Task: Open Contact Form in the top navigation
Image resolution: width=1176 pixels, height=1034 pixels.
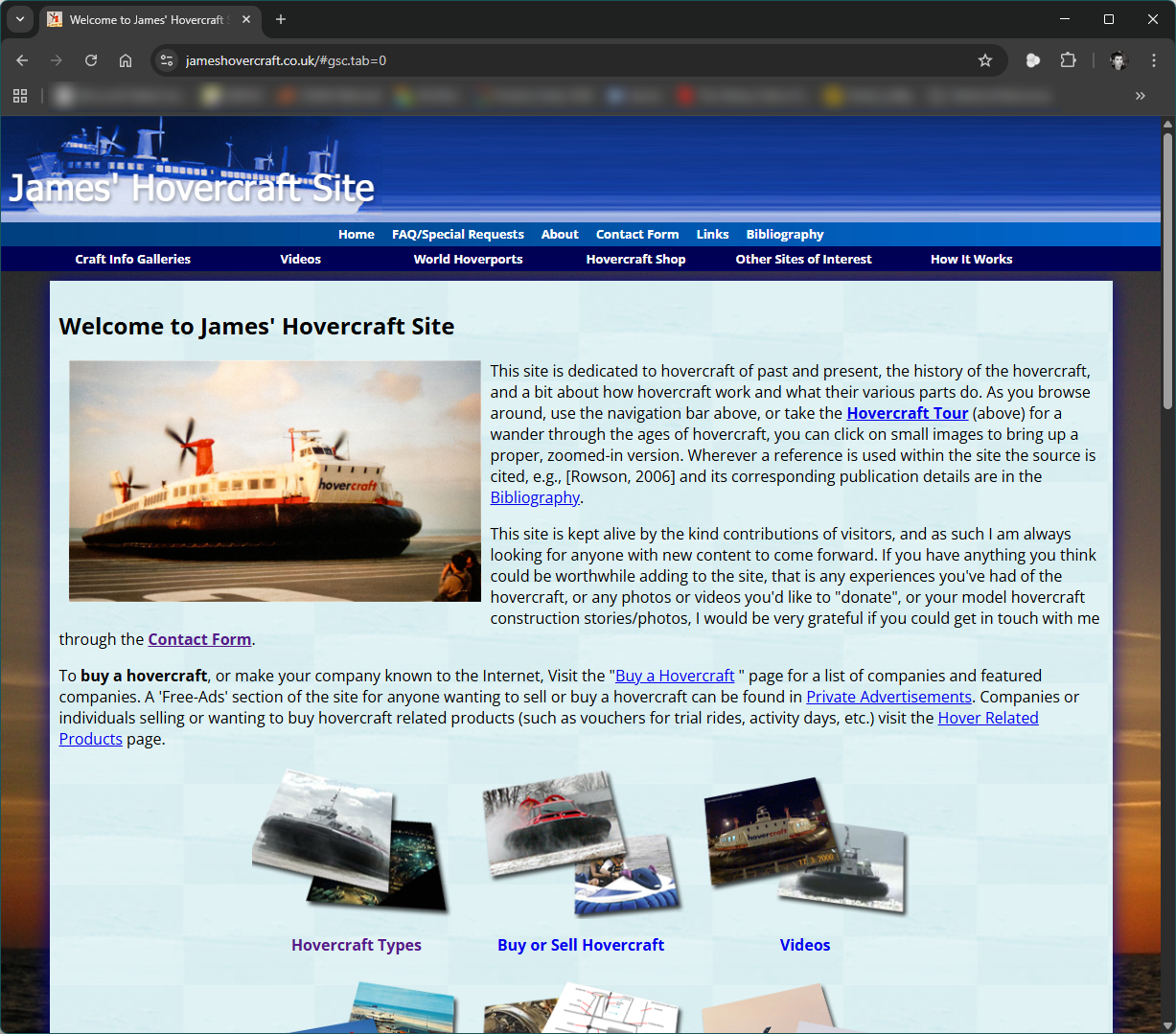Action: [x=637, y=234]
